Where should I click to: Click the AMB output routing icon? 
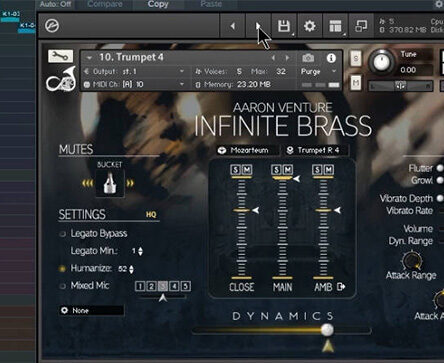coord(341,287)
